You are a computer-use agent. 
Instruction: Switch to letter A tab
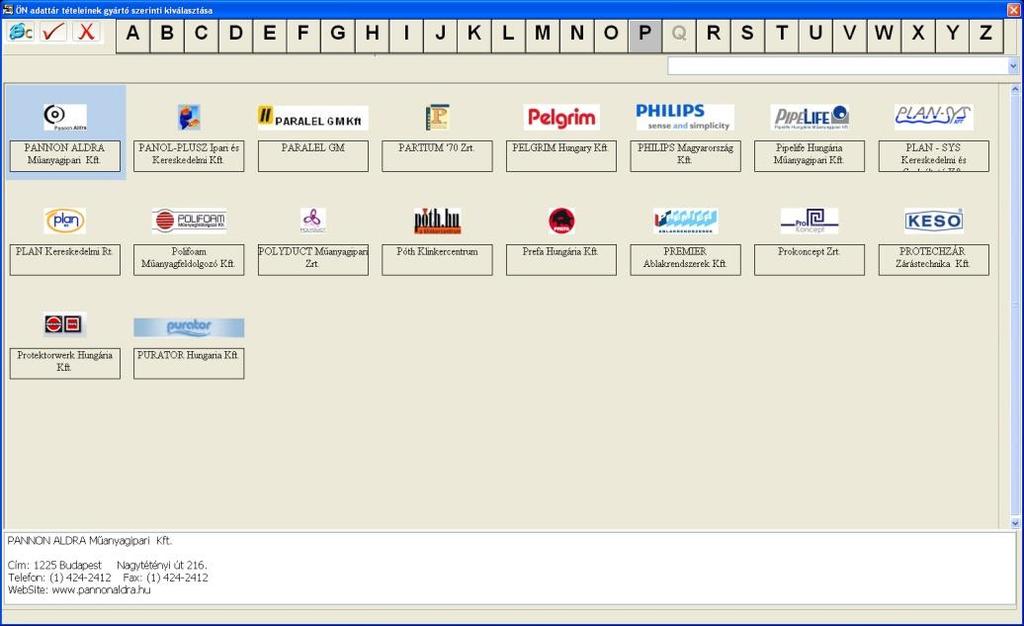pyautogui.click(x=133, y=33)
